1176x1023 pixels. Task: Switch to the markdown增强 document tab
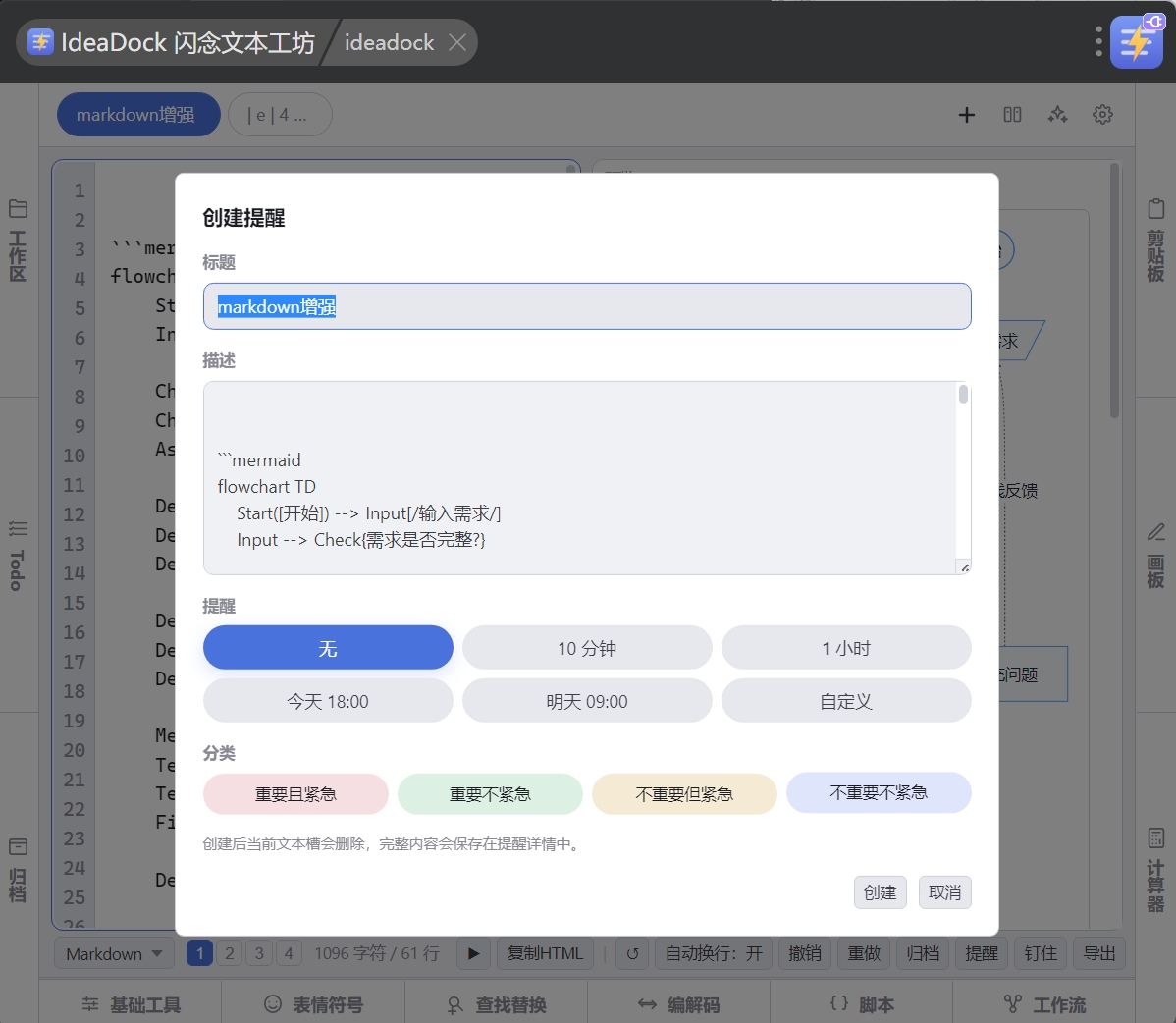pyautogui.click(x=138, y=115)
